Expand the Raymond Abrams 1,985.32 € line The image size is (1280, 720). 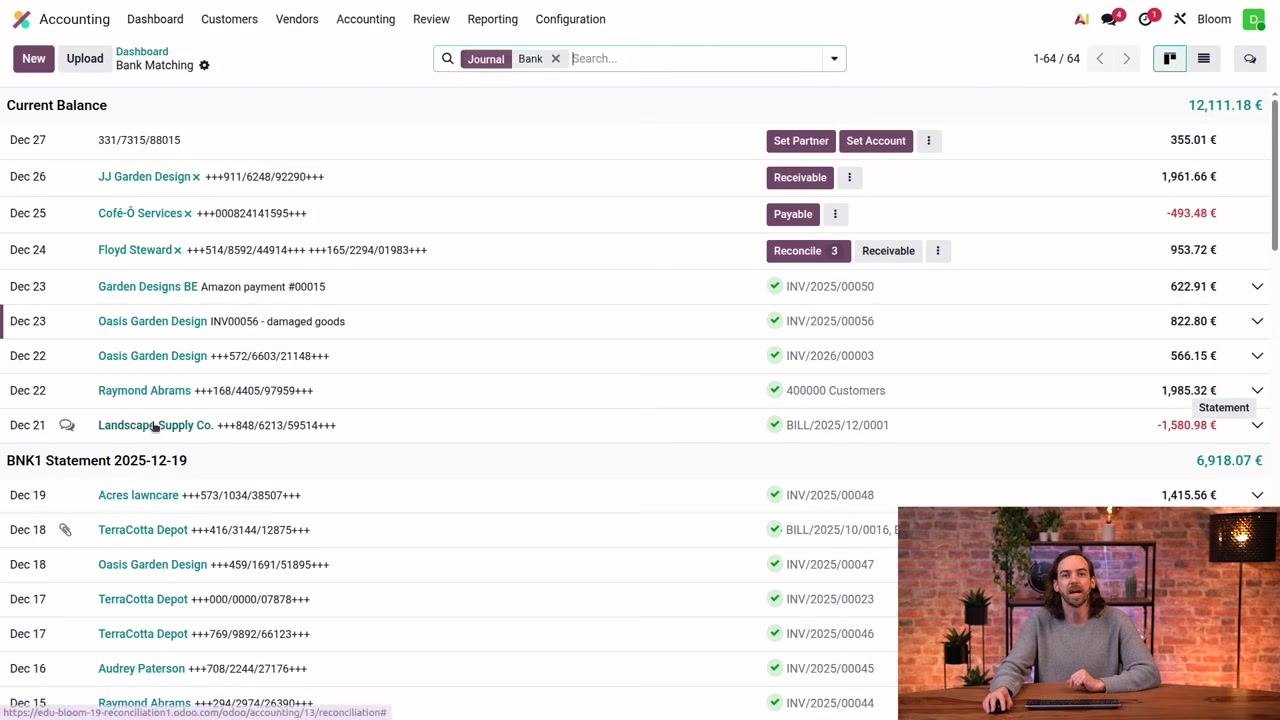coord(1257,391)
